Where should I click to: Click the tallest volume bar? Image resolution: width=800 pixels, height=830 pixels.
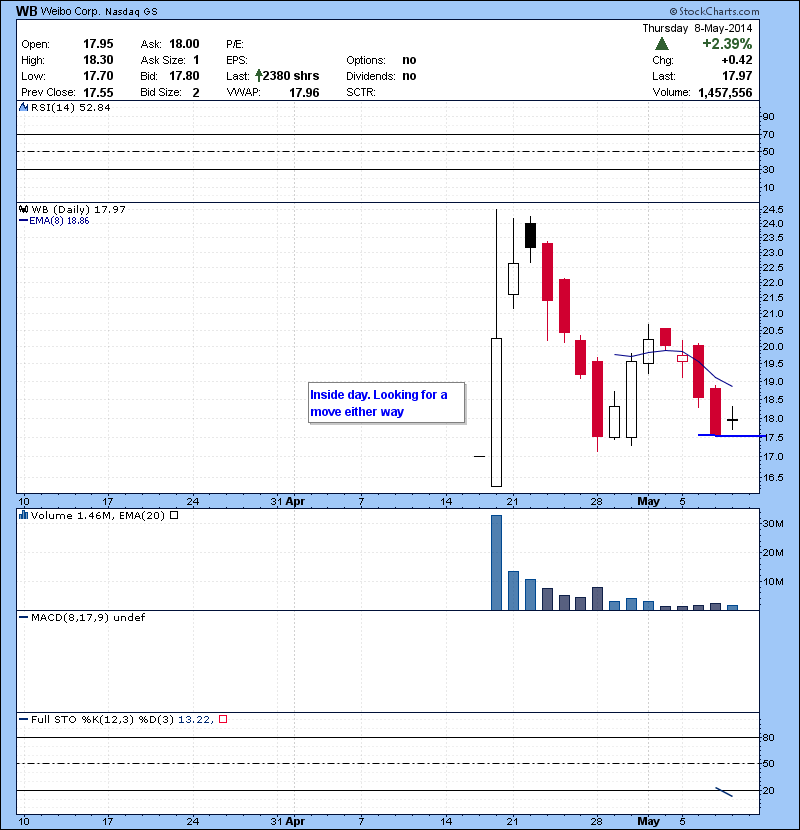[x=496, y=563]
